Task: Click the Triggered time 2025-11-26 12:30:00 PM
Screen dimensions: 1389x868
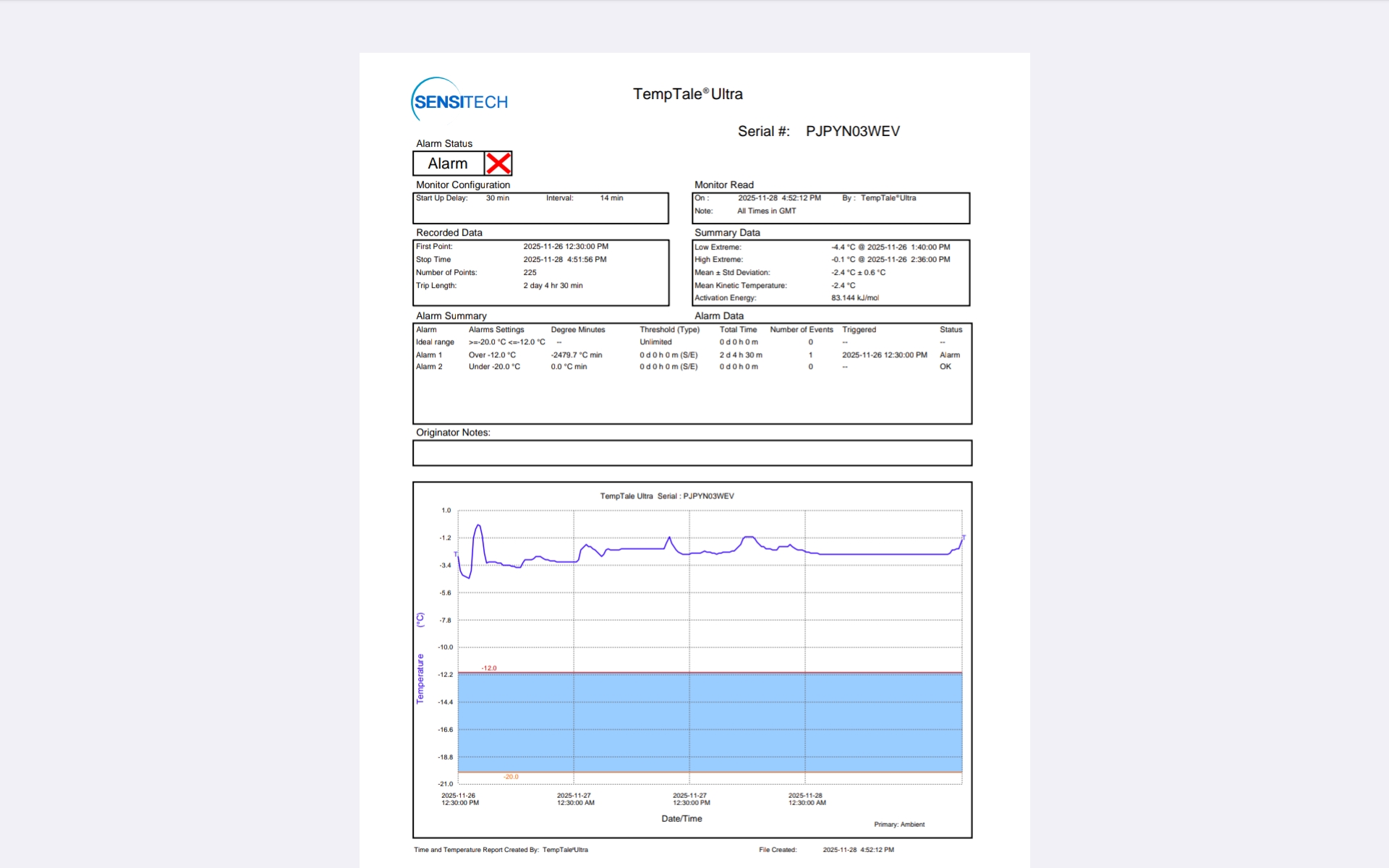Action: point(884,355)
